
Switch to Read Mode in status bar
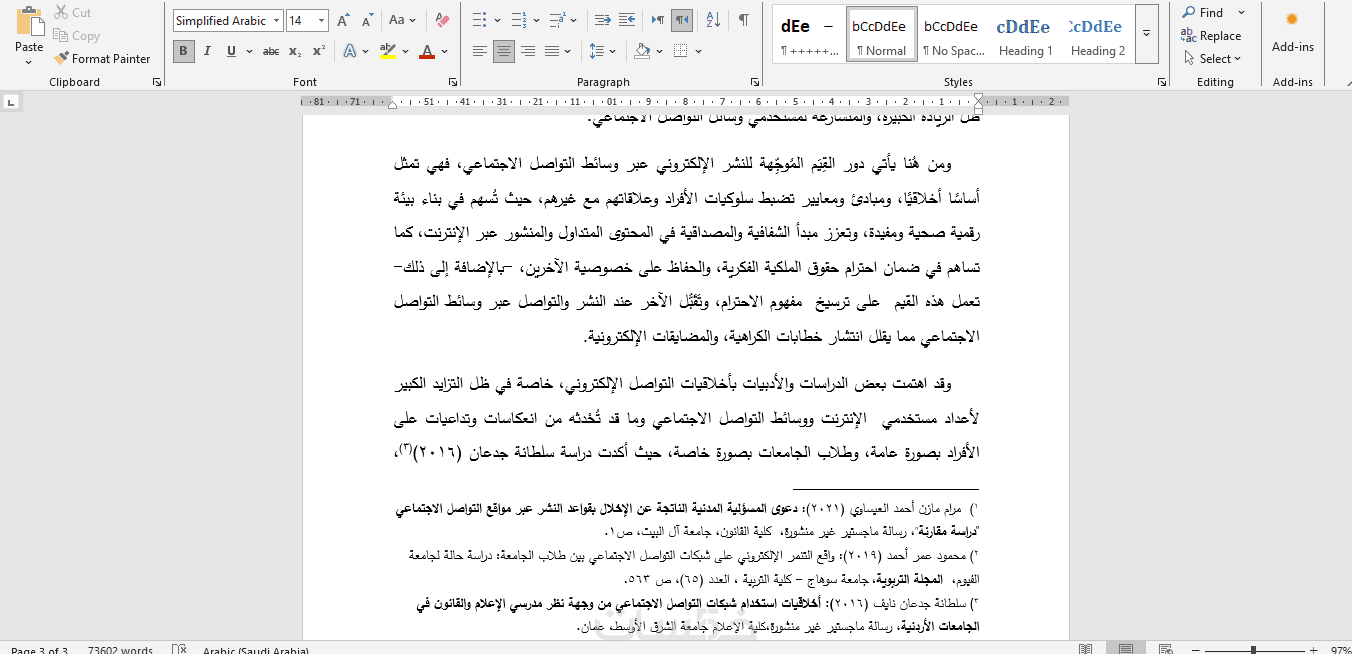coord(1086,649)
